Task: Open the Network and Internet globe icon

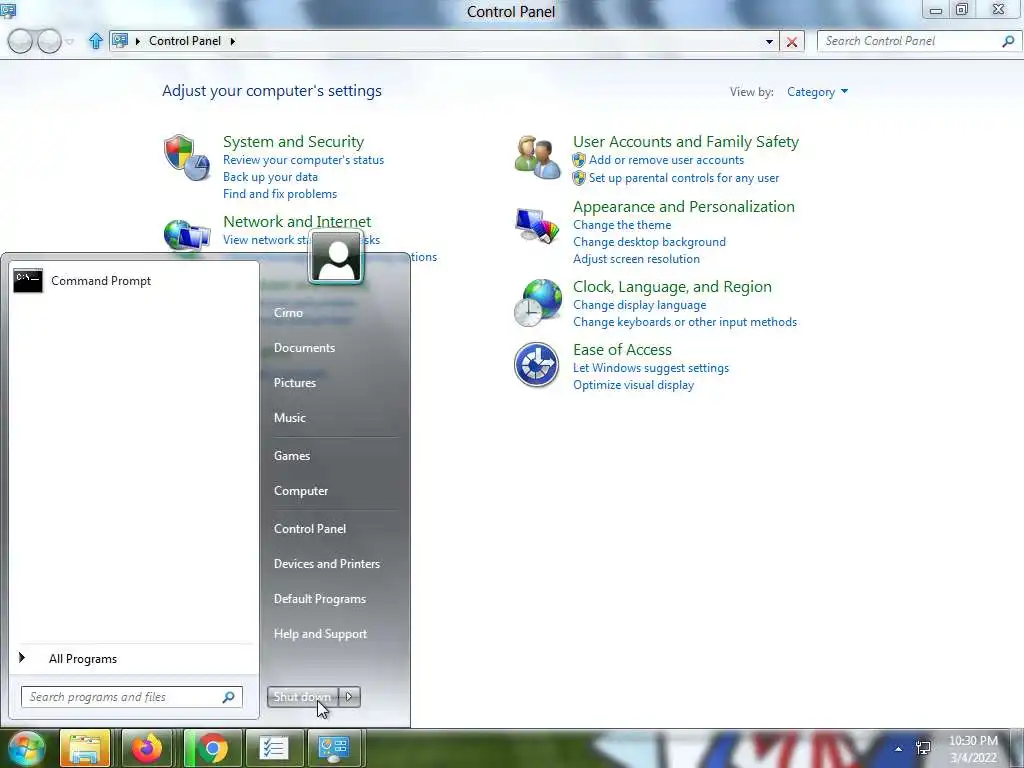Action: pos(187,236)
